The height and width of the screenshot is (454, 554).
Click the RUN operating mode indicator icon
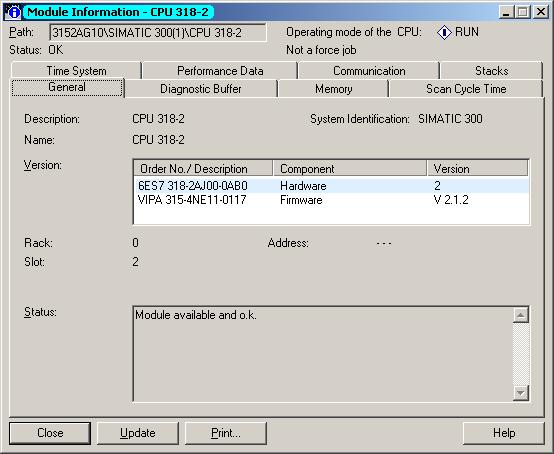pyautogui.click(x=444, y=33)
